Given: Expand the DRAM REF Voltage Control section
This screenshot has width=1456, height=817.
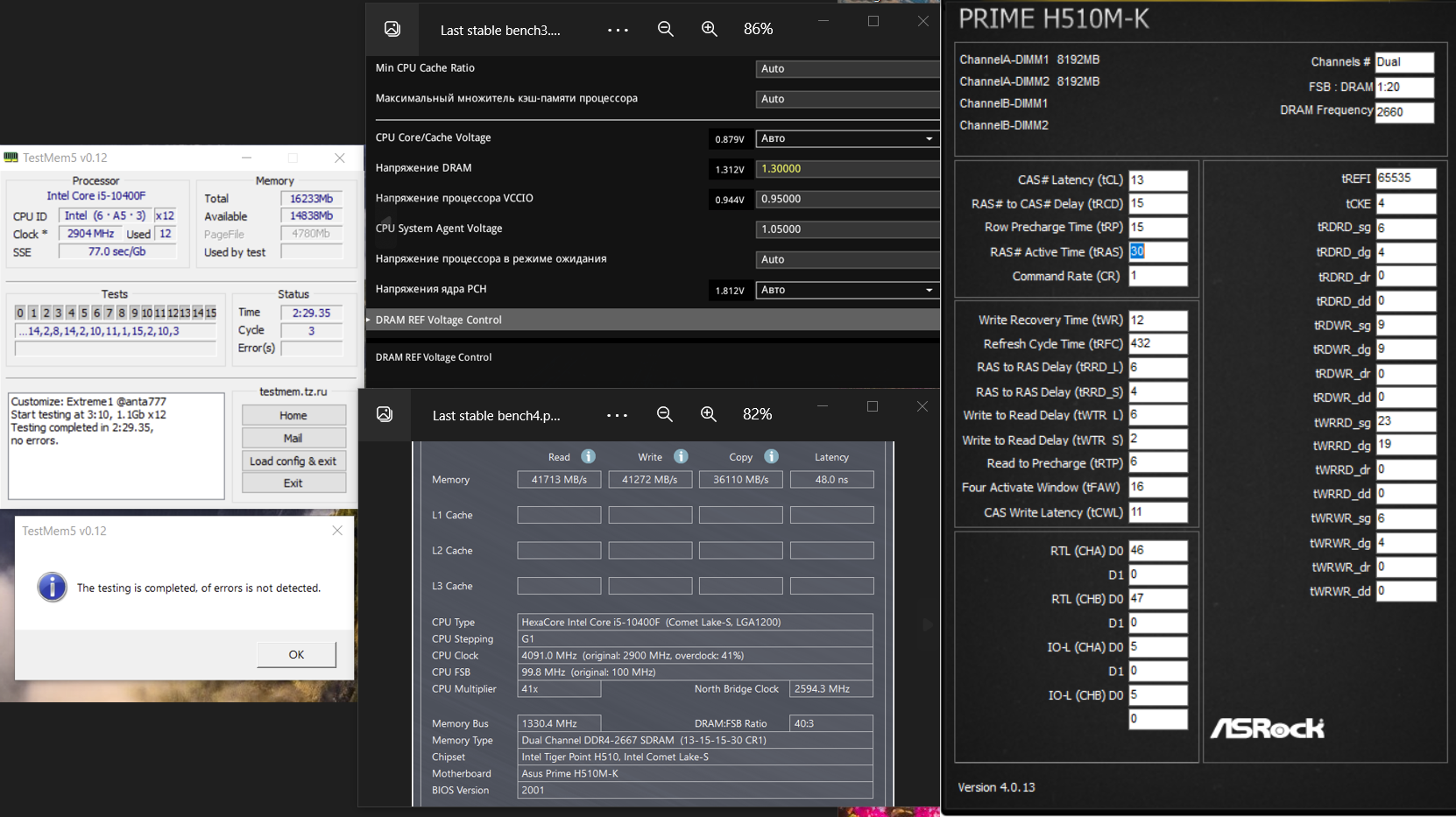Looking at the screenshot, I should click(654, 320).
